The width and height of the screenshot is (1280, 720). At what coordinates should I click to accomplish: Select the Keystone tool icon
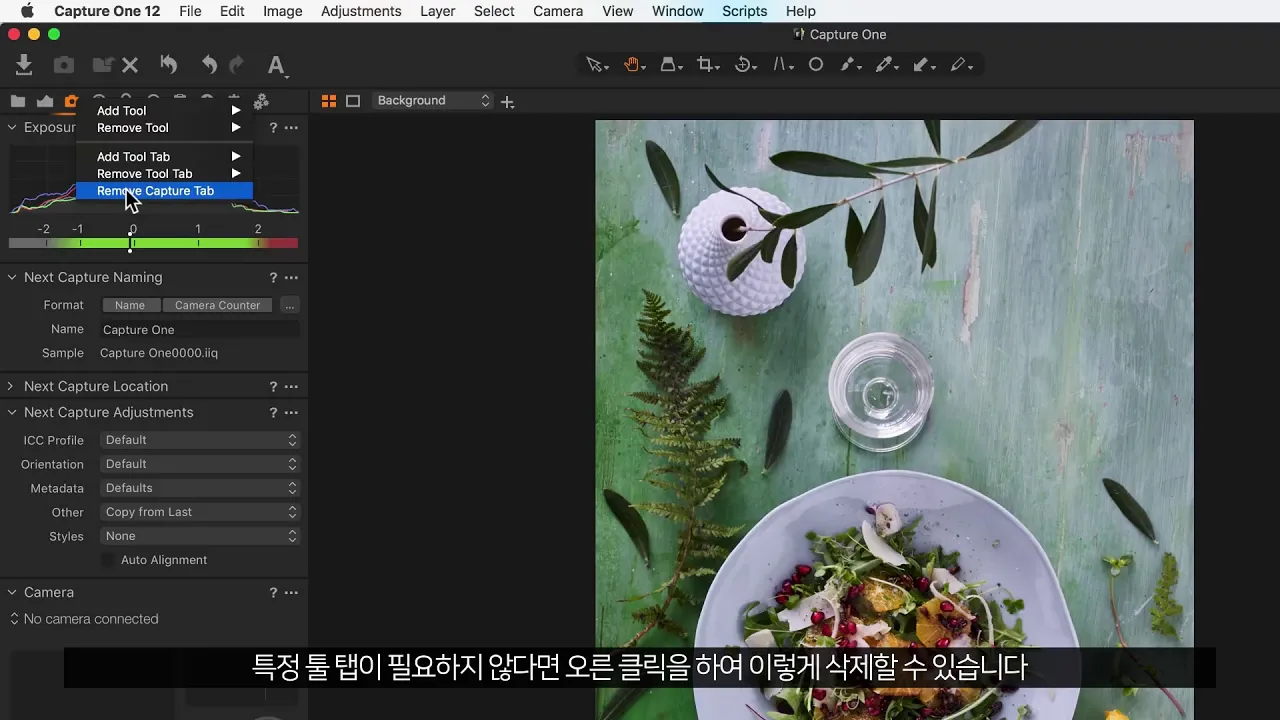(x=782, y=65)
